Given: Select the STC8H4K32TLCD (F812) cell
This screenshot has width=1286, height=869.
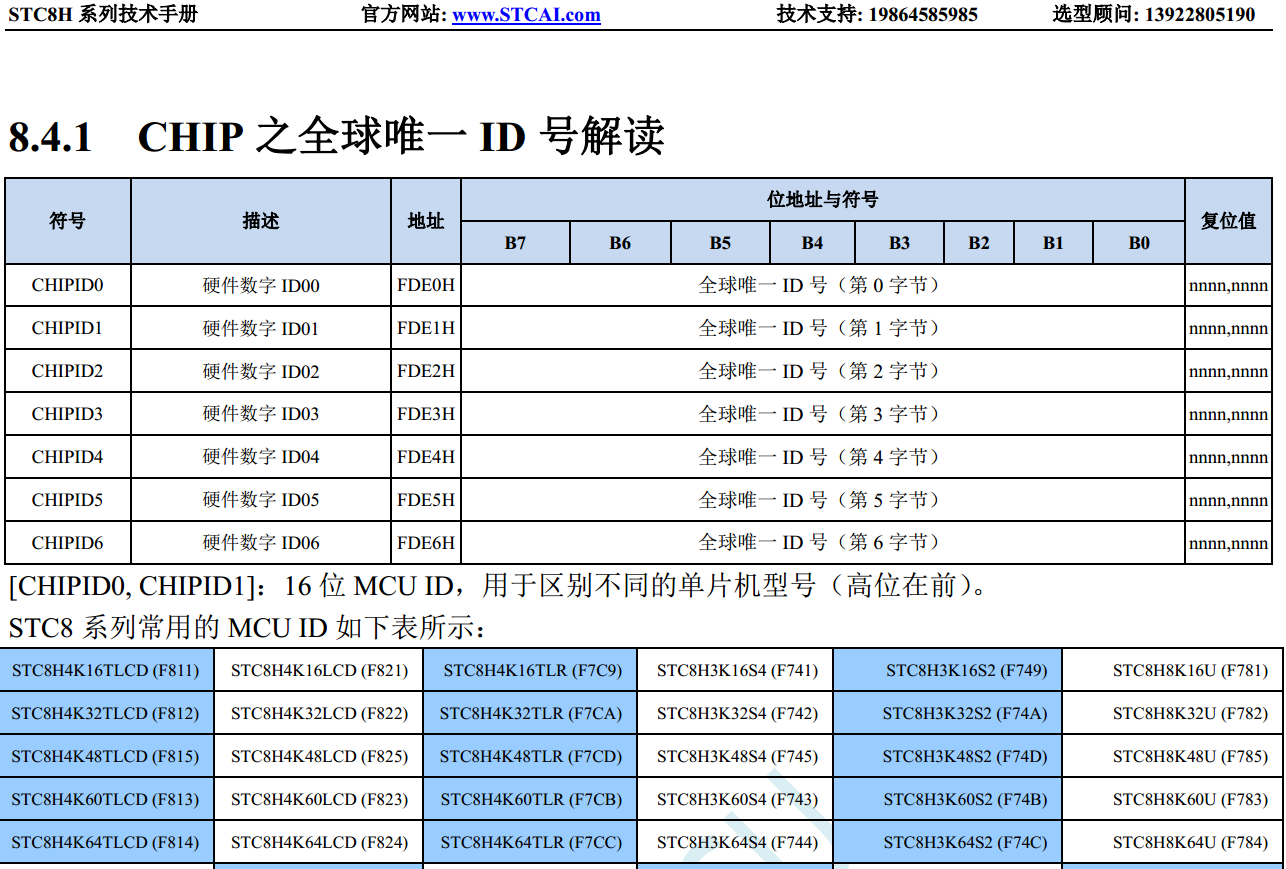Looking at the screenshot, I should (106, 713).
